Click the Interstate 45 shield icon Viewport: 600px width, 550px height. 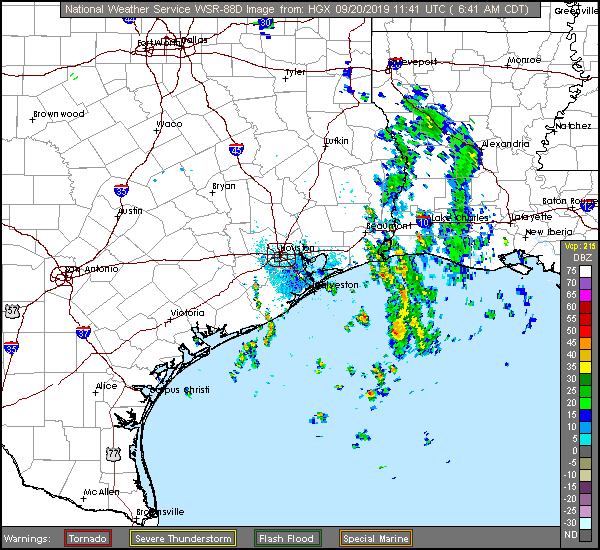click(236, 149)
